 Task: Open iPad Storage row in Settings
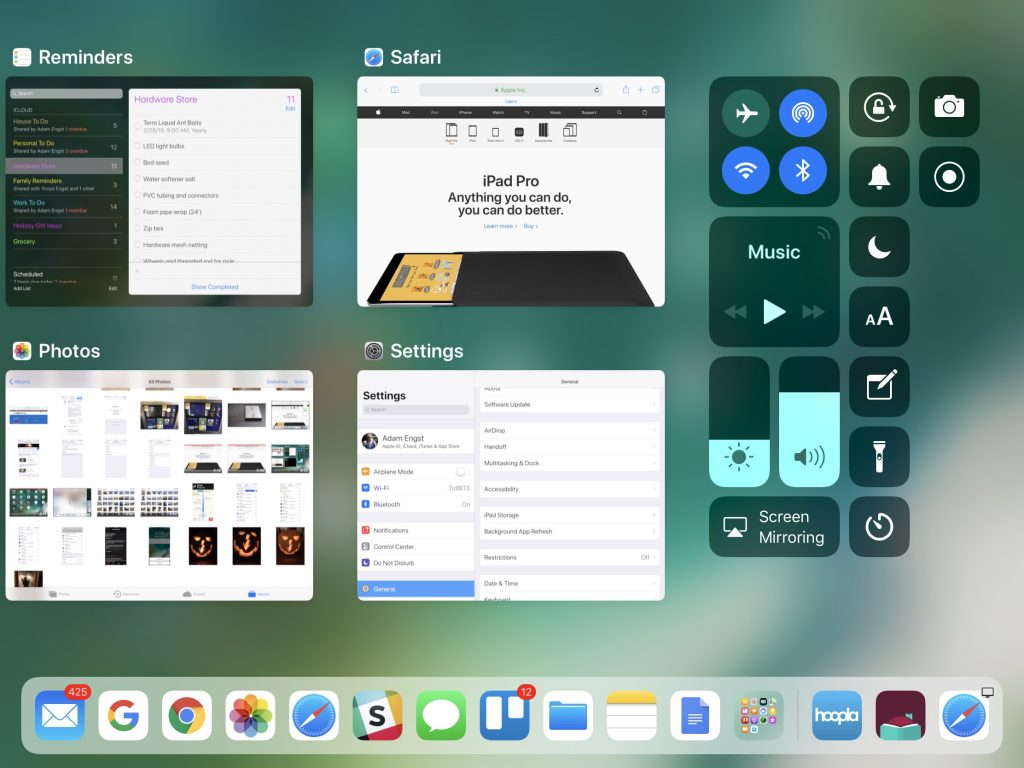point(569,515)
